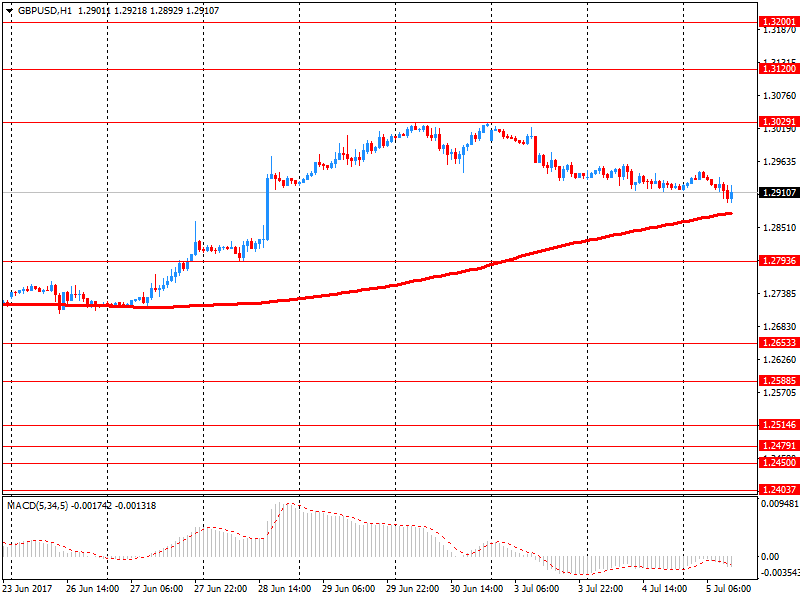Click the 4 Jul 14:00 time label

(x=665, y=588)
